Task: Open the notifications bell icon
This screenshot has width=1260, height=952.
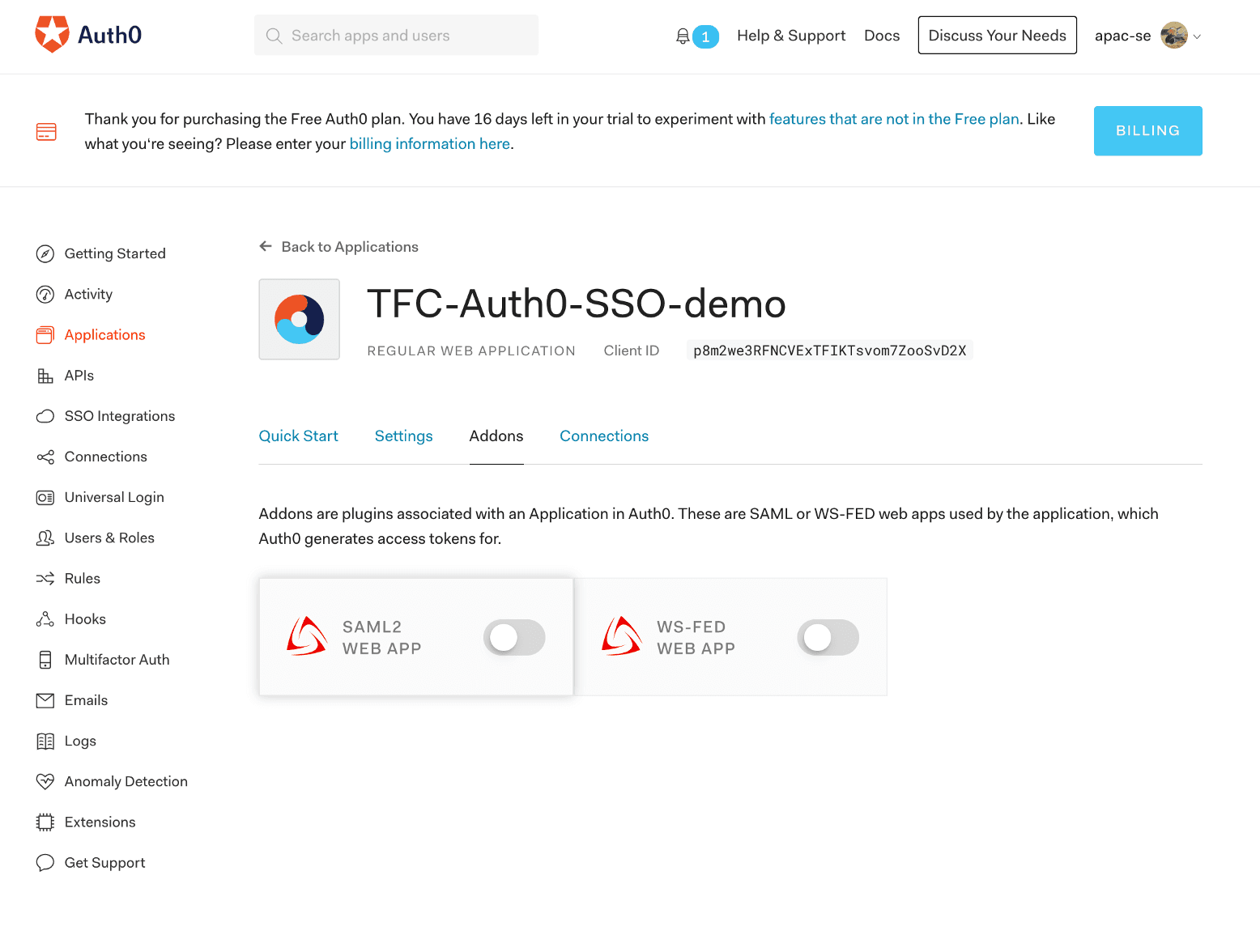Action: tap(683, 36)
